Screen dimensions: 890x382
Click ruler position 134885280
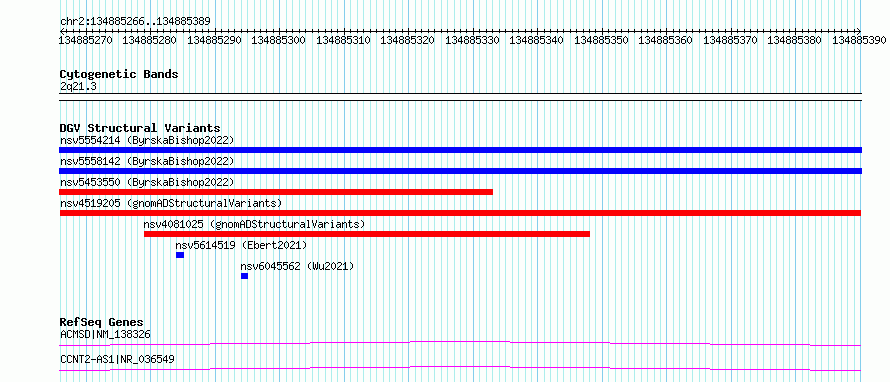tap(150, 40)
